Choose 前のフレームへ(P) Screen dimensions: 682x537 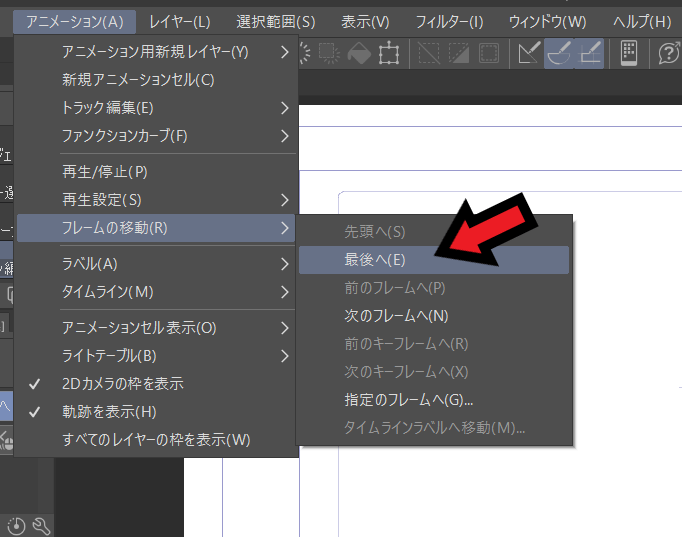tap(434, 288)
